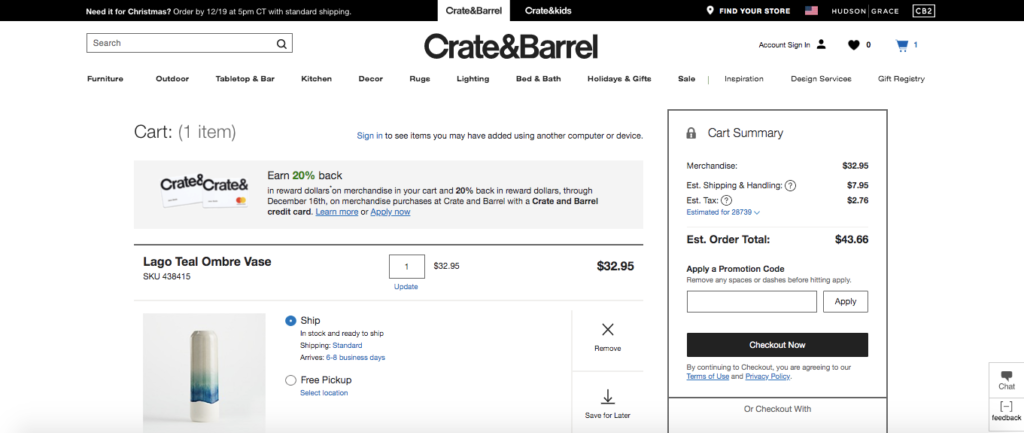Click the Account Sign In text
The height and width of the screenshot is (433, 1024).
784,45
